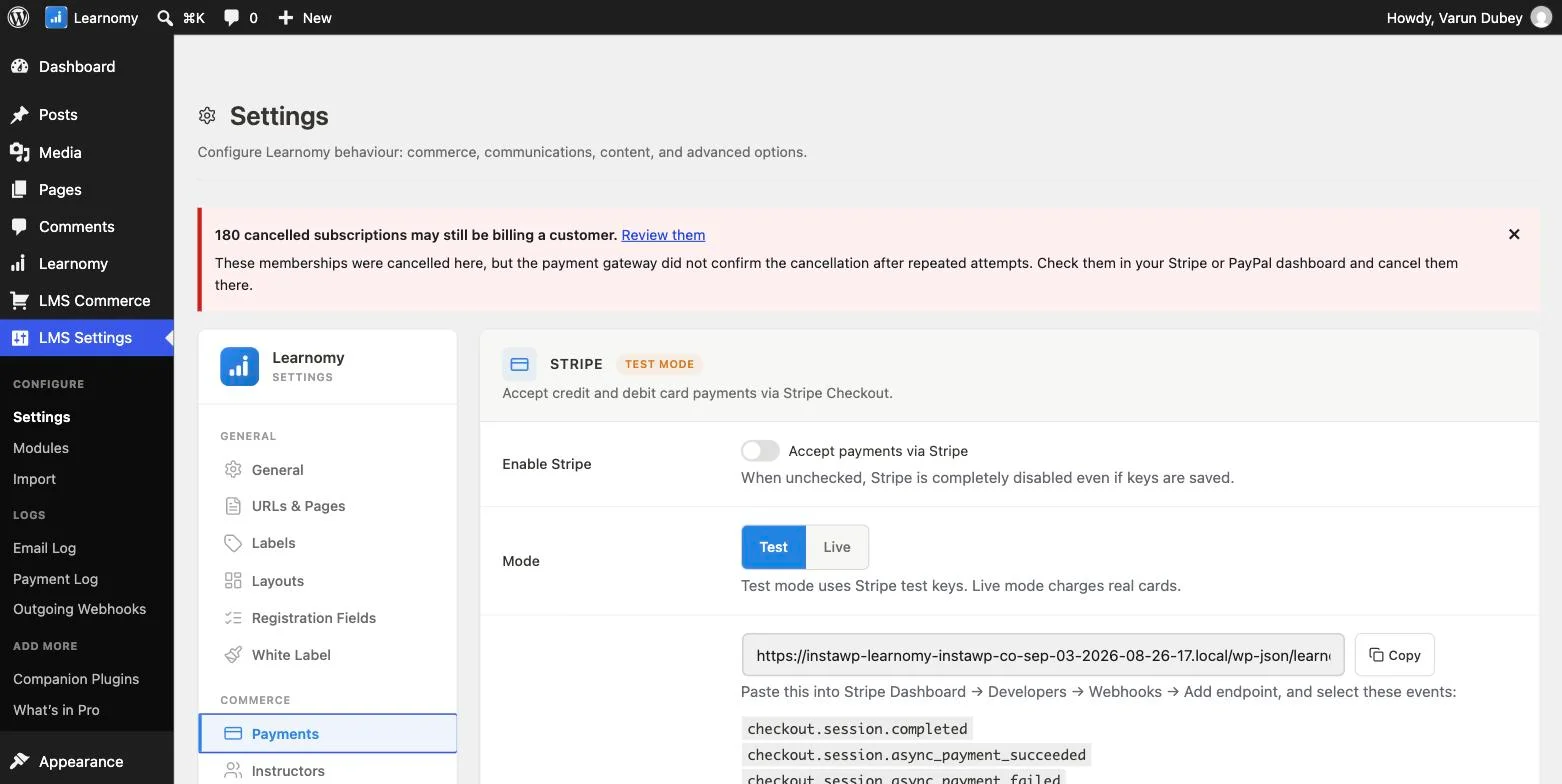Click the Appearance paintbrush icon
The image size is (1562, 784).
[19, 761]
